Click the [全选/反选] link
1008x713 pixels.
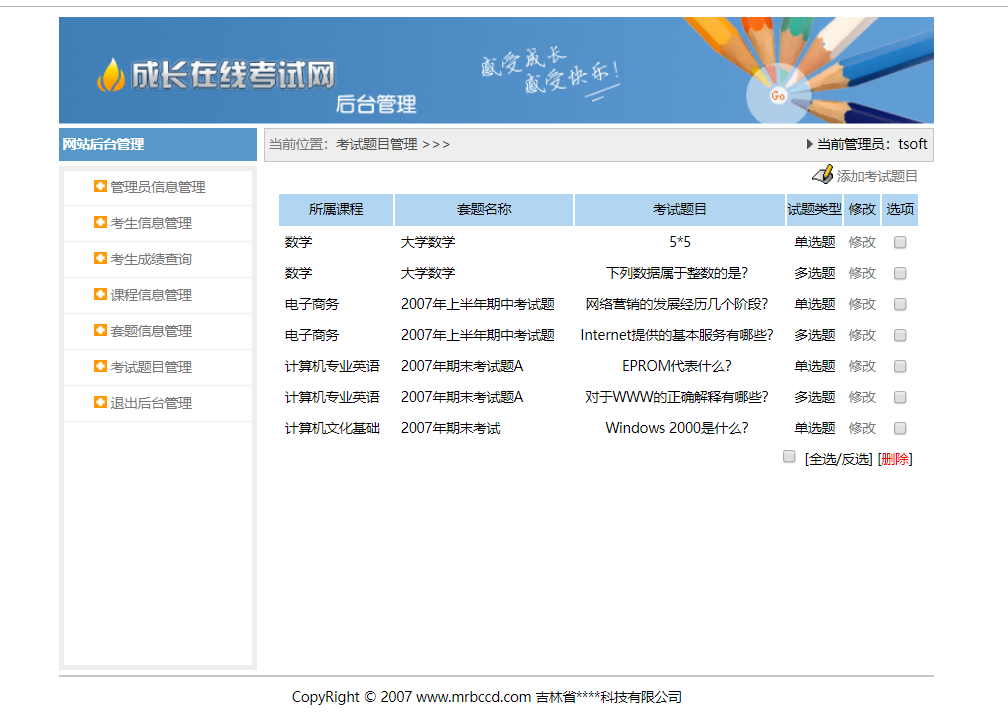(x=838, y=459)
